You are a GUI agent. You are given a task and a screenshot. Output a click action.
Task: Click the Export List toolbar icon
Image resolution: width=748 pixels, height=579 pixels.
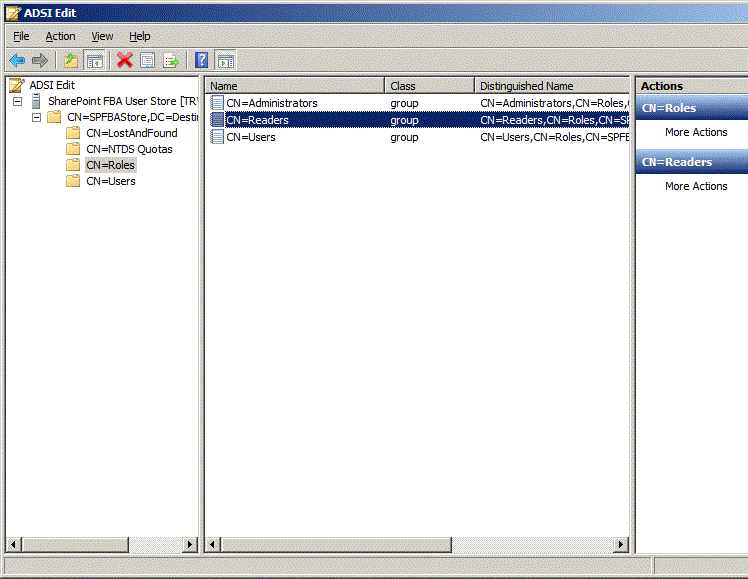171,61
